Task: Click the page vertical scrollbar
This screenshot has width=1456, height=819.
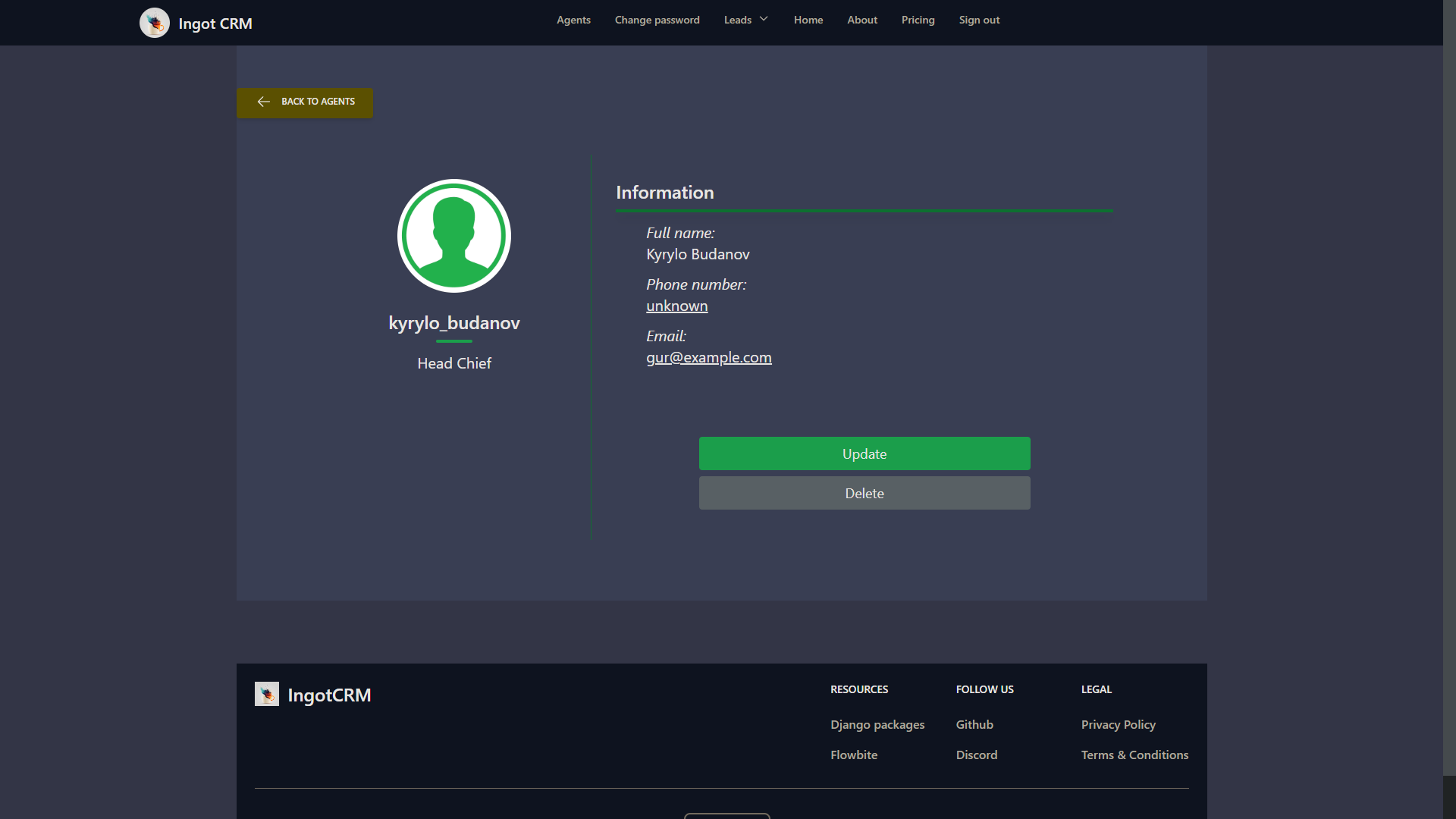Action: pyautogui.click(x=1449, y=409)
